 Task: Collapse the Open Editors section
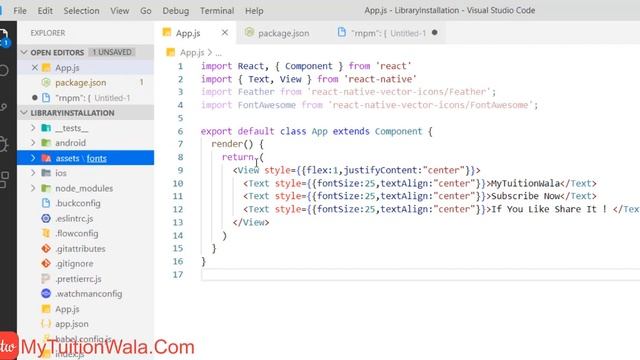(24, 52)
